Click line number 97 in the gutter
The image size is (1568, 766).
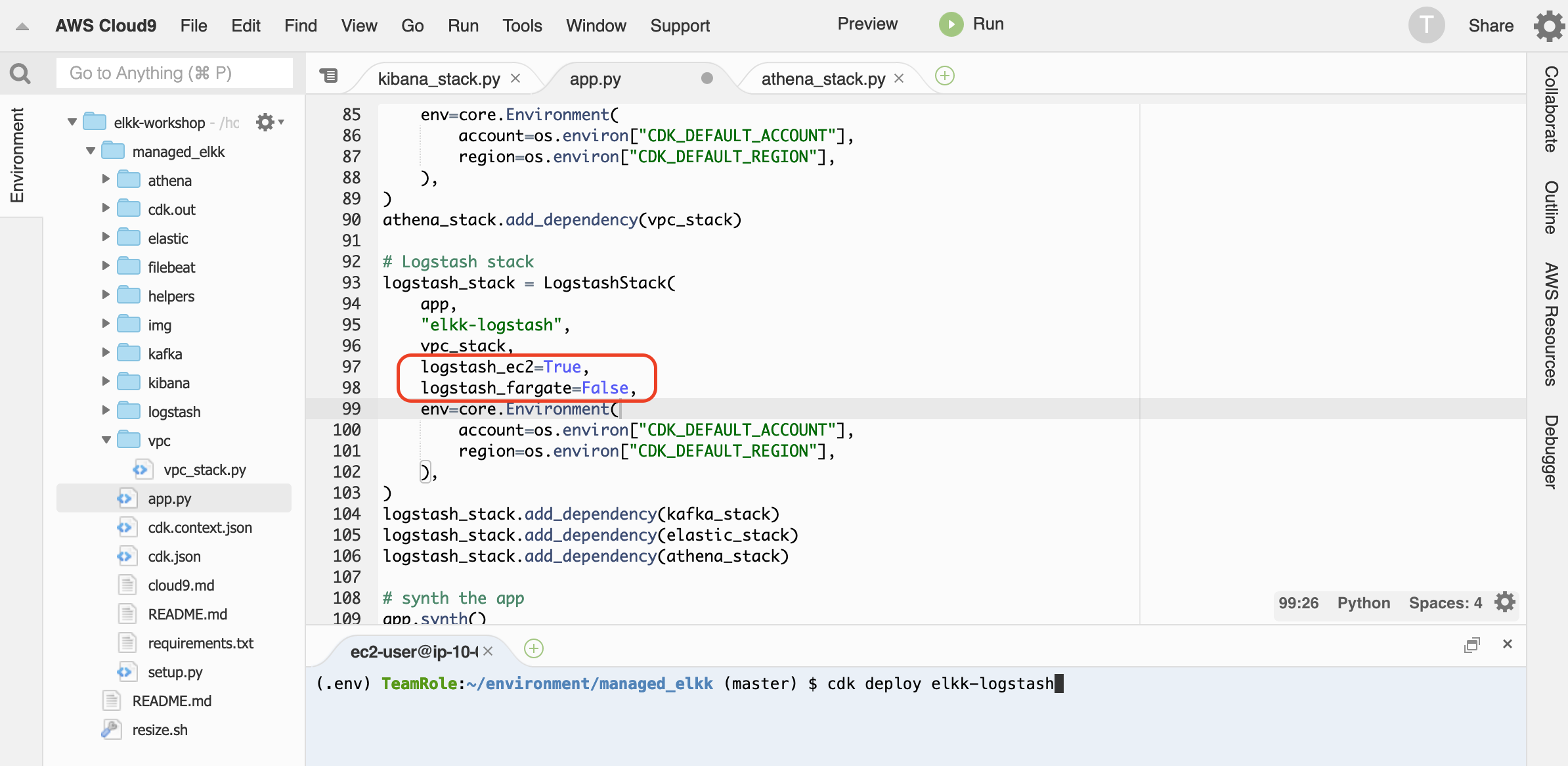[x=351, y=367]
